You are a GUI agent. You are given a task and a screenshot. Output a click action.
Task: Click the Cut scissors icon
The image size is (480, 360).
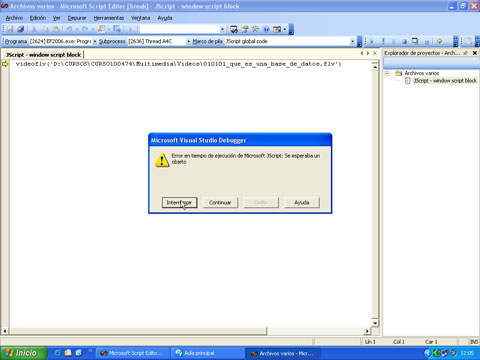(34, 29)
